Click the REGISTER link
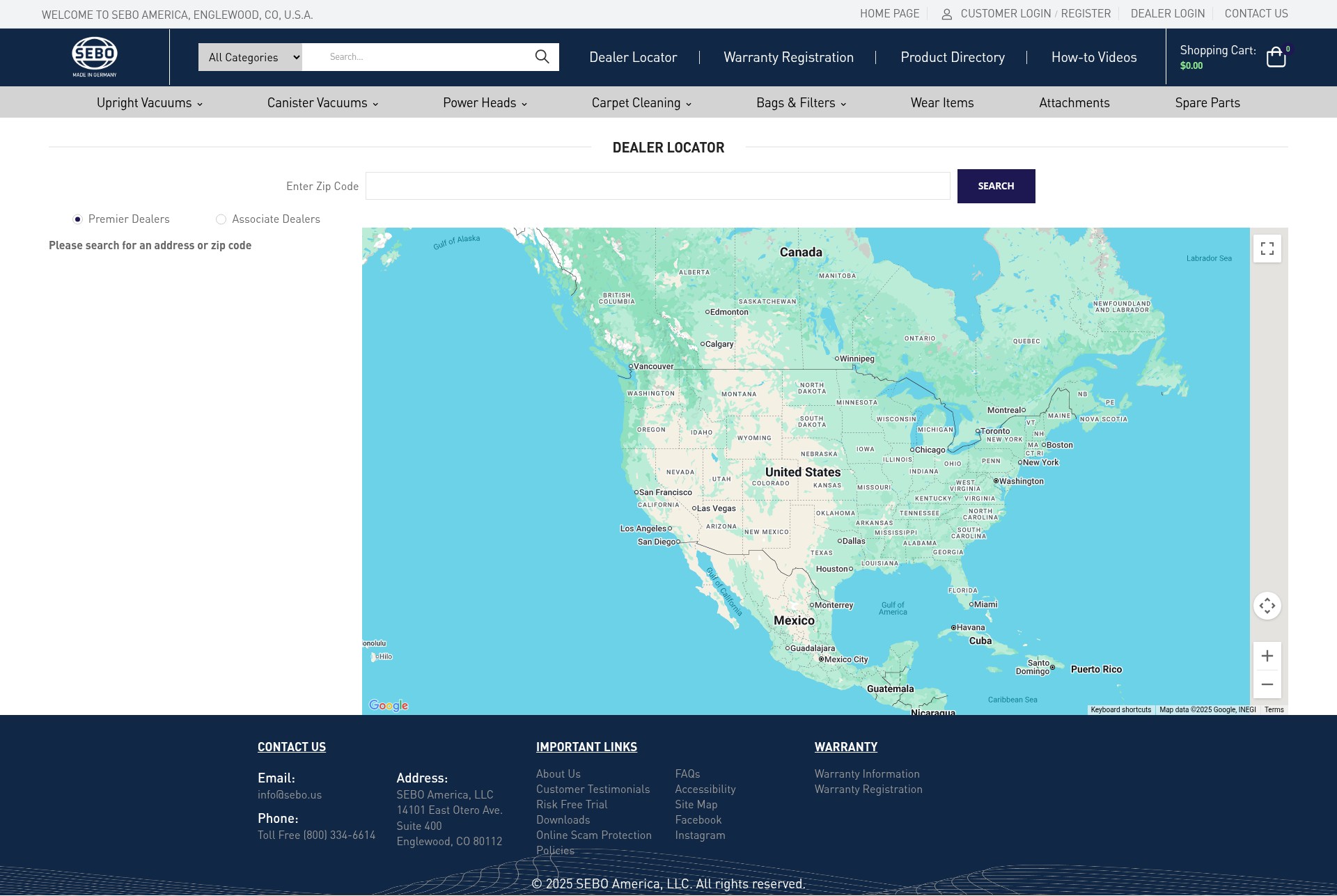Image resolution: width=1337 pixels, height=896 pixels. coord(1086,14)
